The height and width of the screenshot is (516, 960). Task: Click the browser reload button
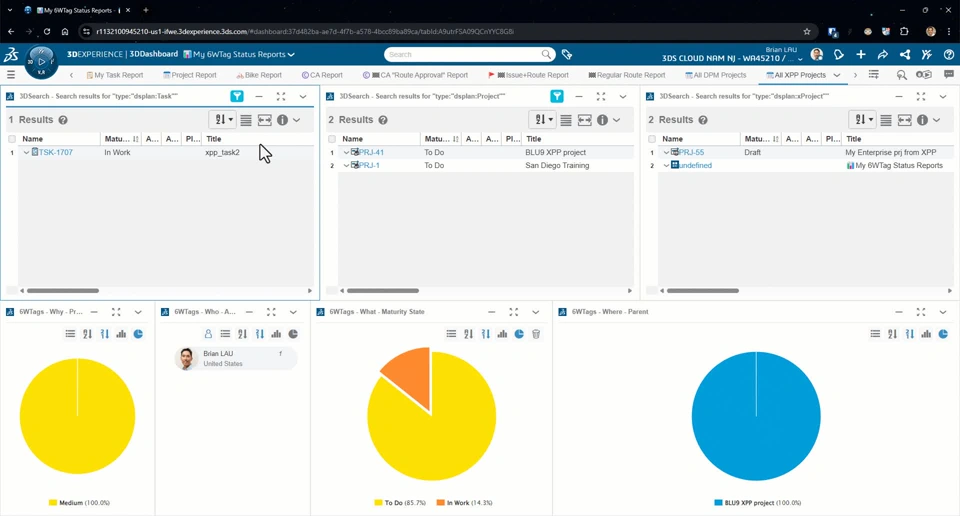[47, 31]
